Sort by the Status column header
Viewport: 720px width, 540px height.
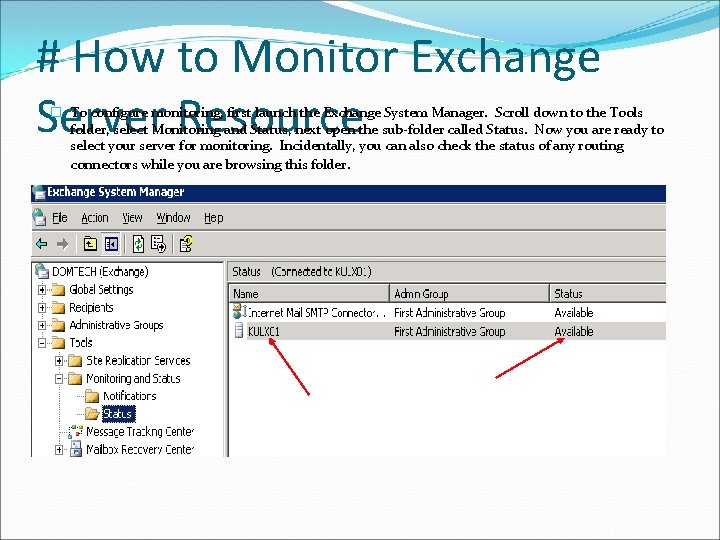[x=608, y=293]
